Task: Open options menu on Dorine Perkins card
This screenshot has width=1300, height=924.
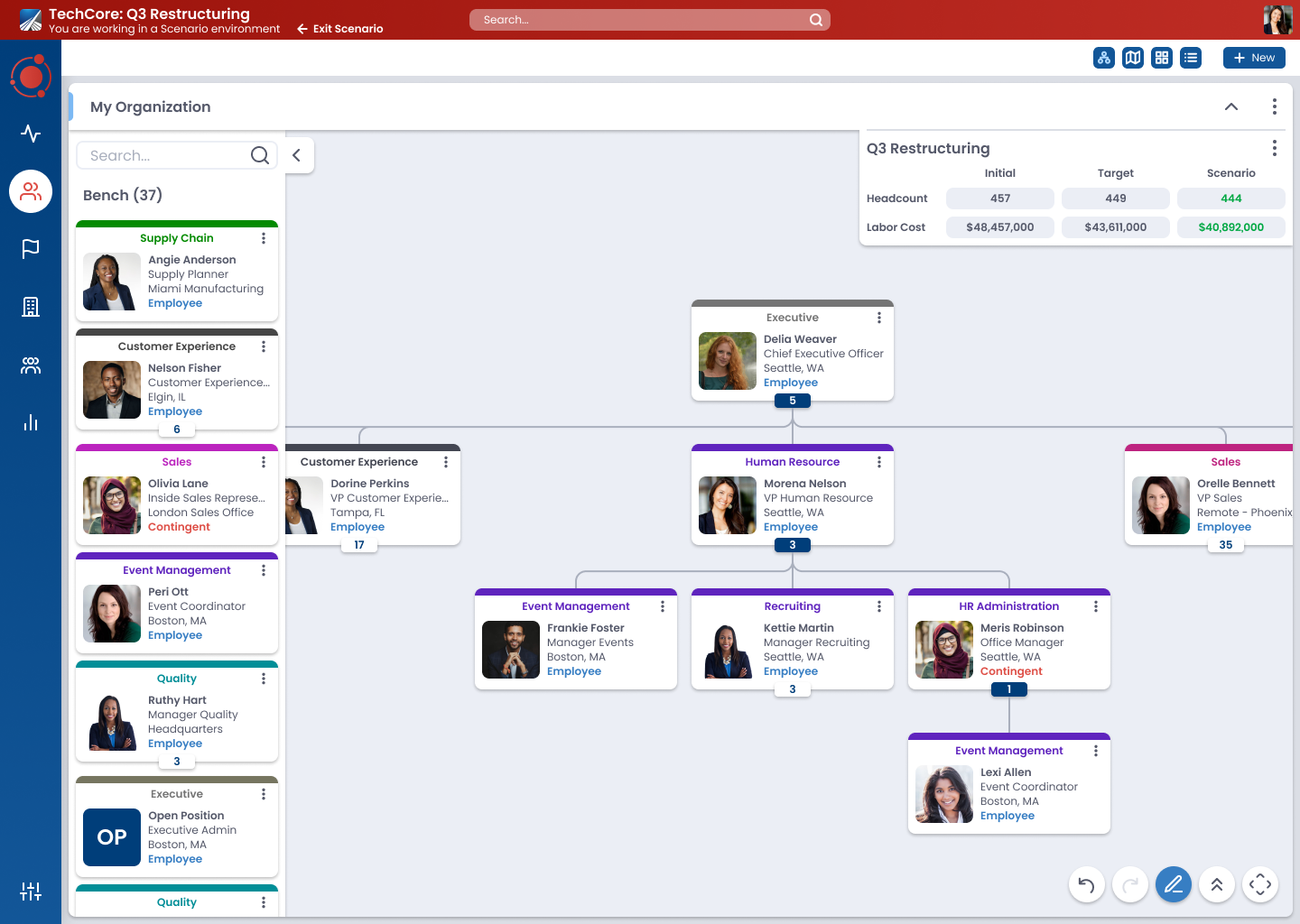Action: click(446, 462)
